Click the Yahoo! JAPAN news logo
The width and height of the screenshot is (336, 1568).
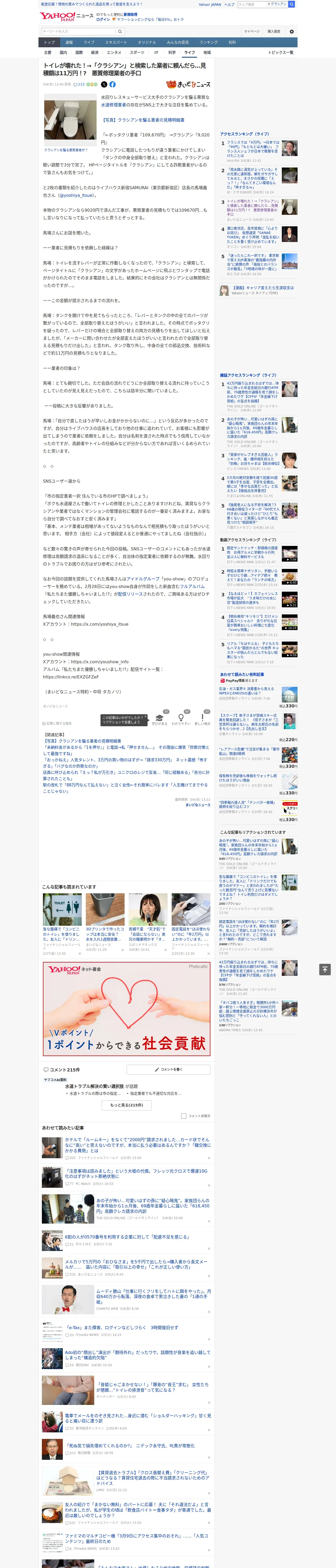click(x=66, y=16)
